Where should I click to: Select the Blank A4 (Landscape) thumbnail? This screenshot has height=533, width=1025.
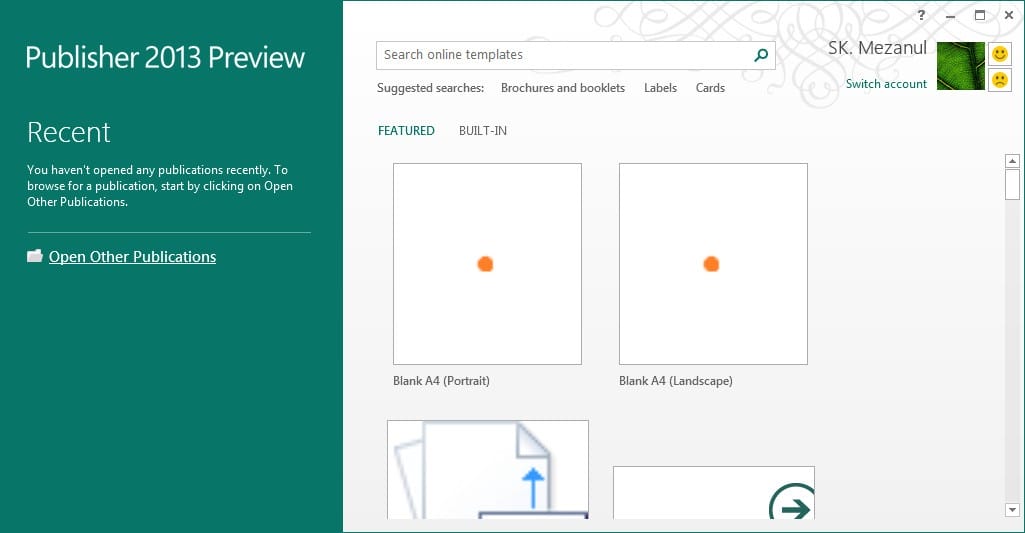tap(713, 264)
